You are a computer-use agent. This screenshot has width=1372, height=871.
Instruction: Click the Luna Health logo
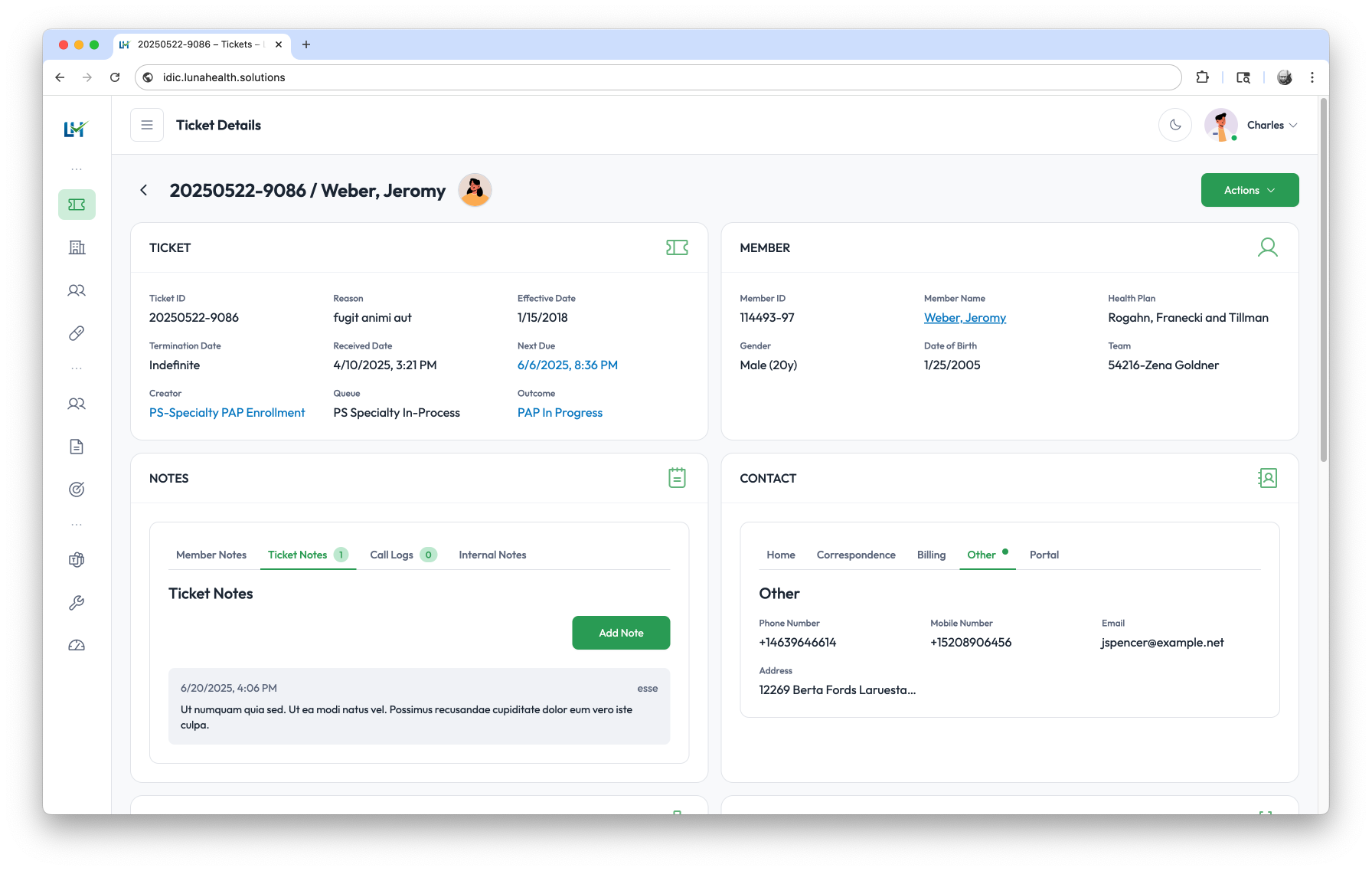76,129
